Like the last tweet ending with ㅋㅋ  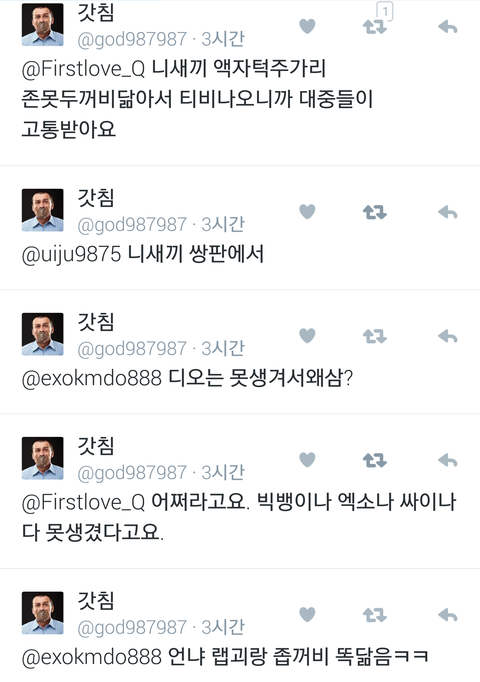[x=307, y=614]
